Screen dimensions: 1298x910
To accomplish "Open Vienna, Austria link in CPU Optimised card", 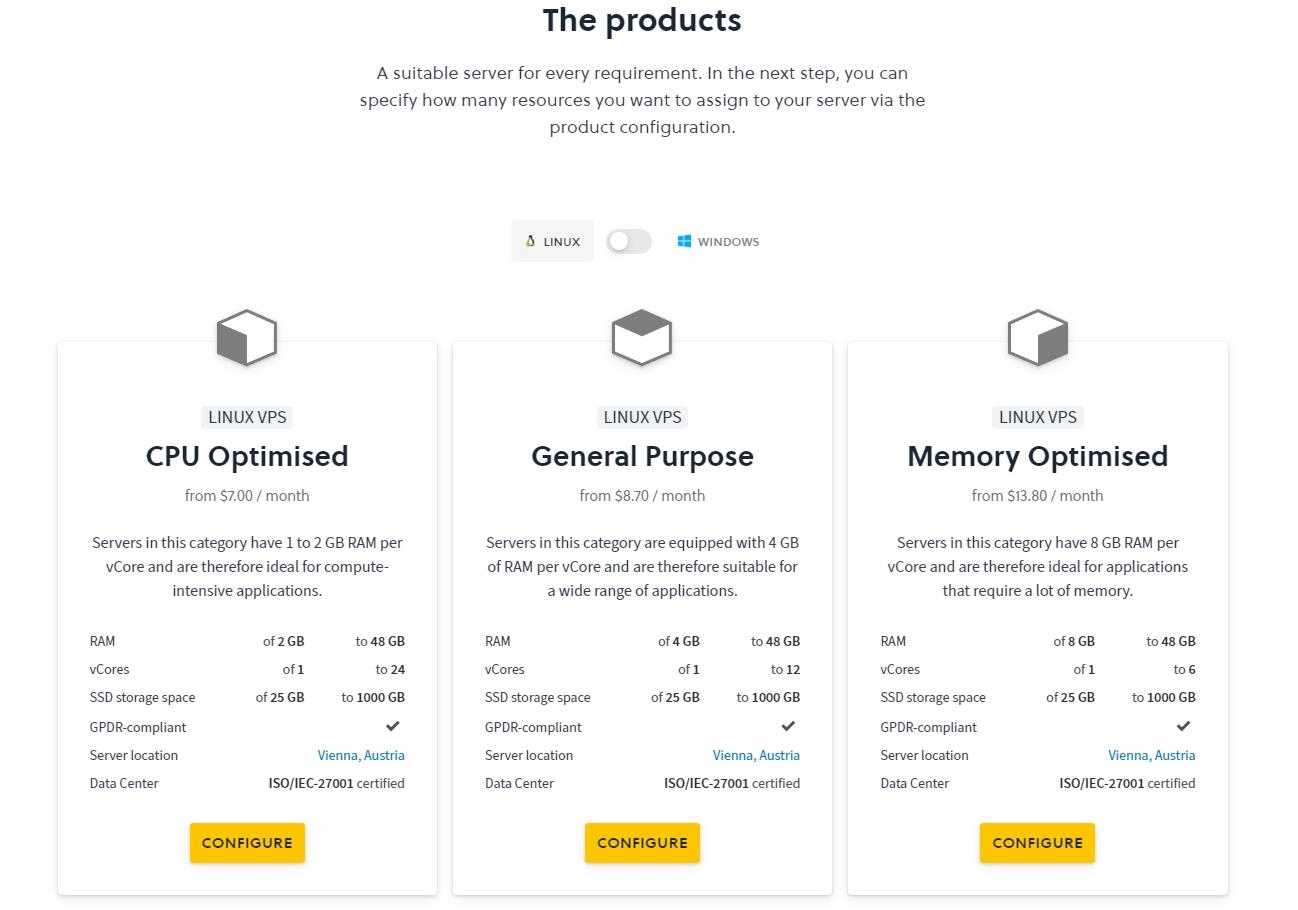I will coord(361,755).
